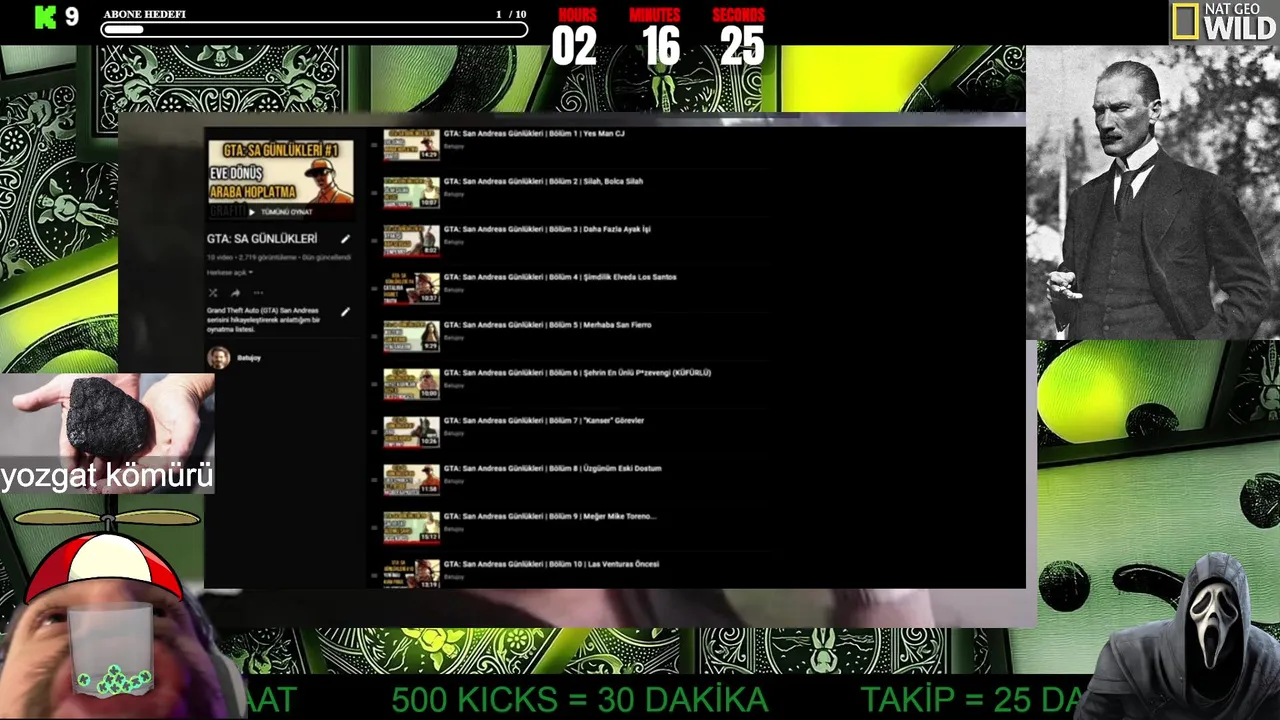
Task: Click the ABONE HEDEFİ progress bar
Action: [314, 30]
